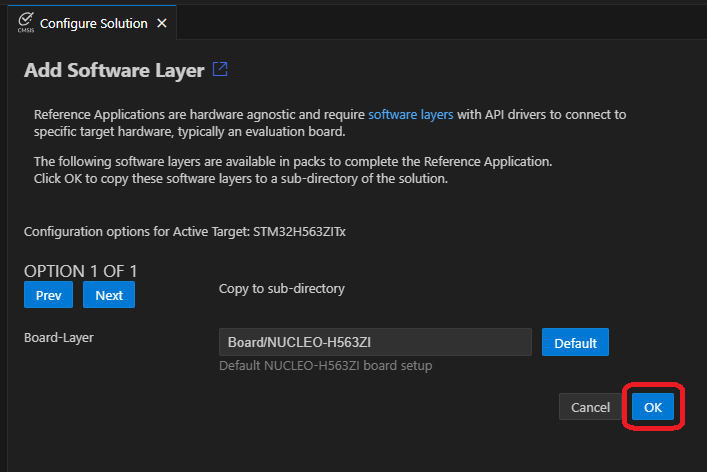Click the OPTION 1 OF 1 text
Screen dimensions: 707x472
80,271
